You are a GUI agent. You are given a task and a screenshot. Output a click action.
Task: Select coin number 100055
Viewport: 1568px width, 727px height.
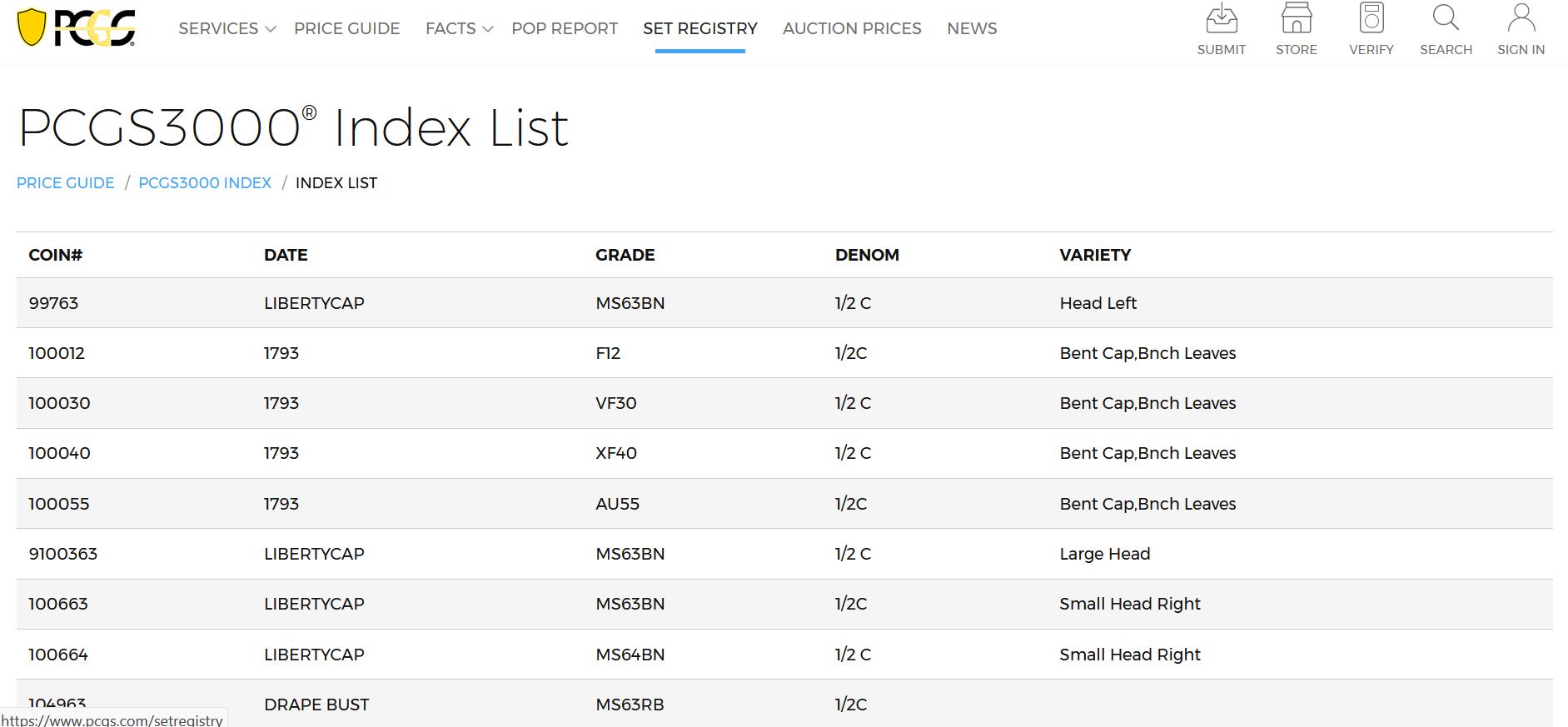coord(58,504)
